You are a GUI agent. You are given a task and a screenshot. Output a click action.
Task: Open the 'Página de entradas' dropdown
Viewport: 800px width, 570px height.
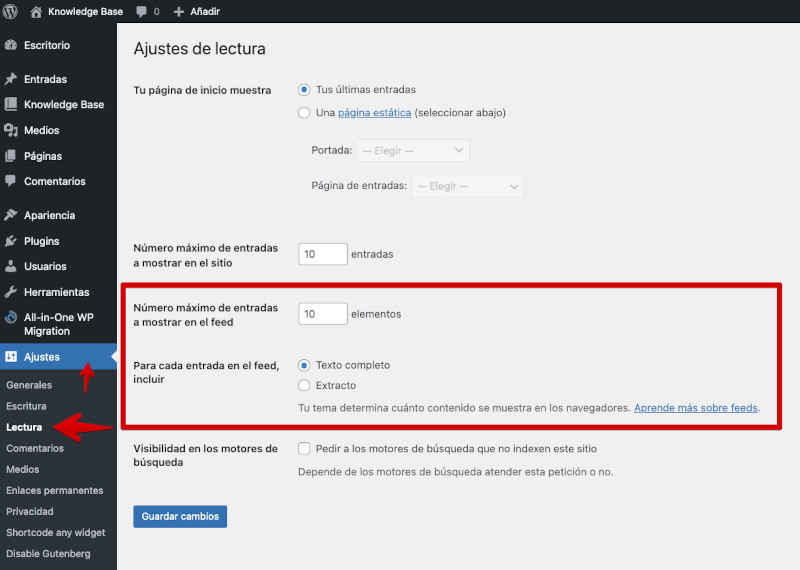tap(468, 186)
